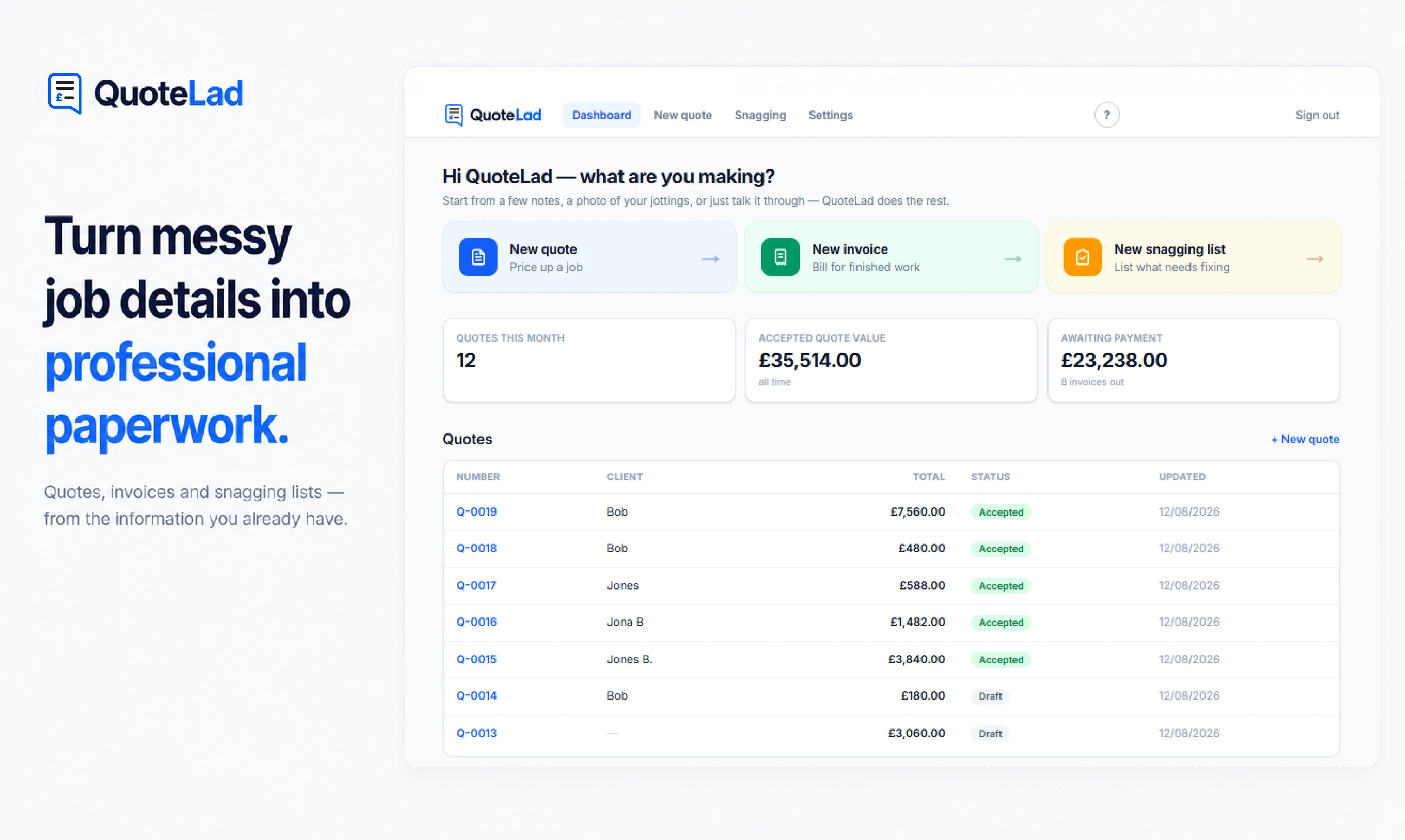Open the New quote nav tab
Image resolution: width=1405 pixels, height=840 pixels.
(x=683, y=115)
